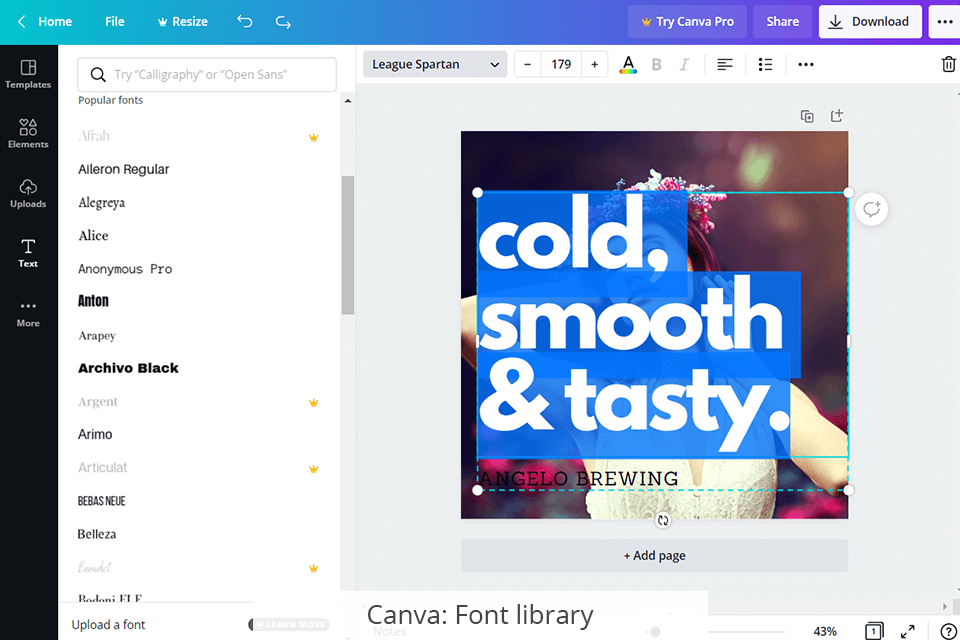960x640 pixels.
Task: Open the File menu
Action: click(x=114, y=21)
